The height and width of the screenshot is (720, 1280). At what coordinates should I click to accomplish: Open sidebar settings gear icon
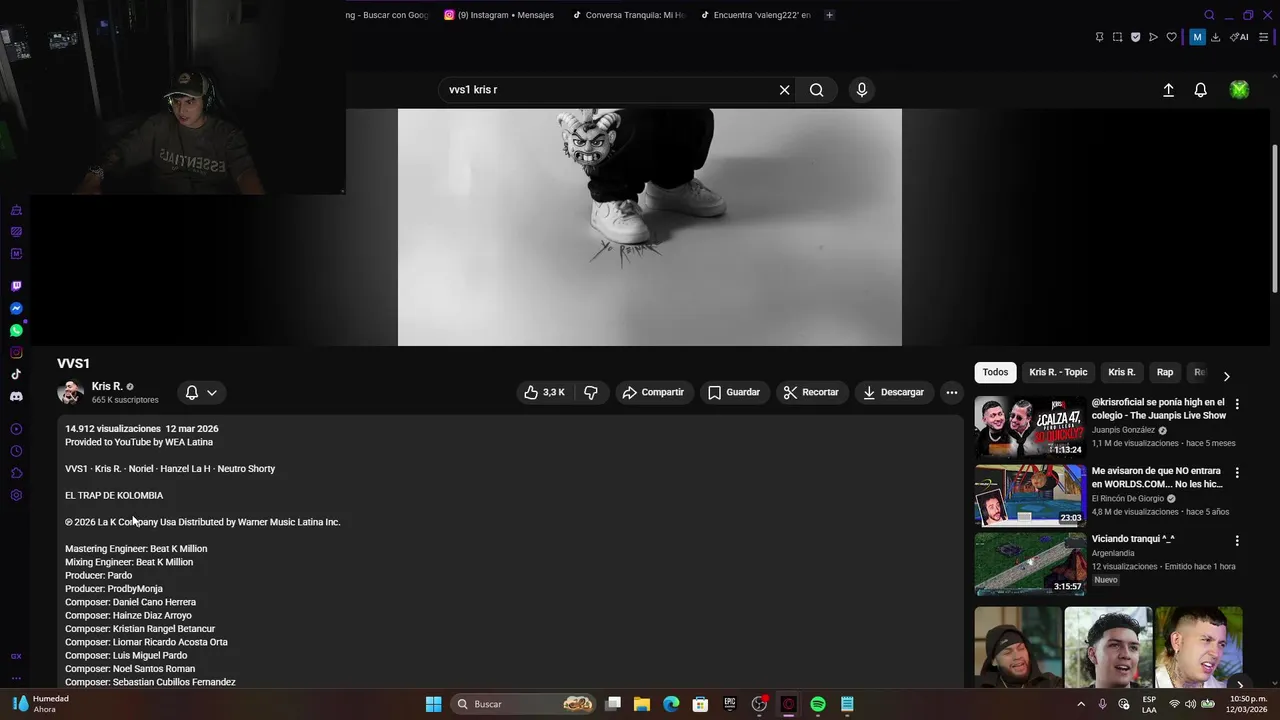[x=16, y=495]
